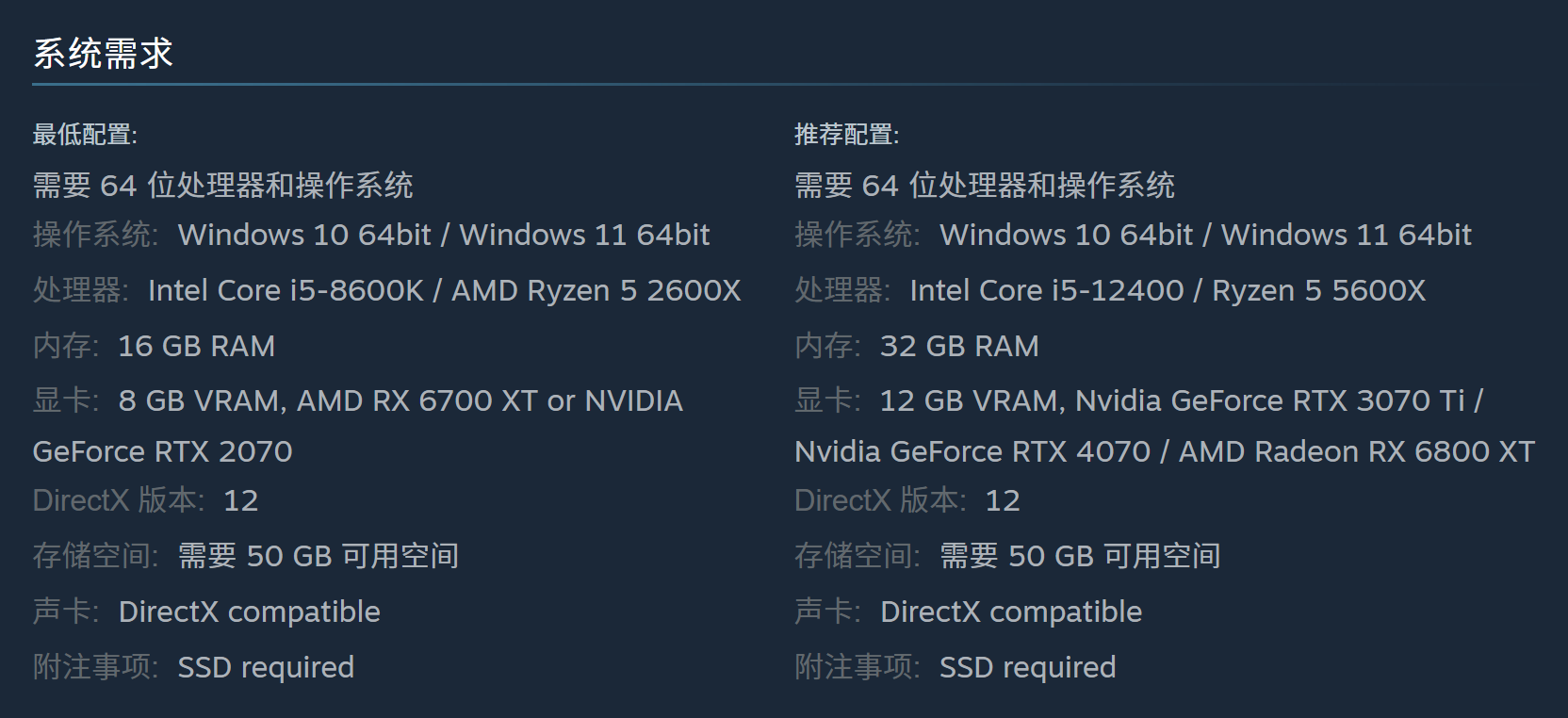Click the 最低配置 column label

(85, 135)
